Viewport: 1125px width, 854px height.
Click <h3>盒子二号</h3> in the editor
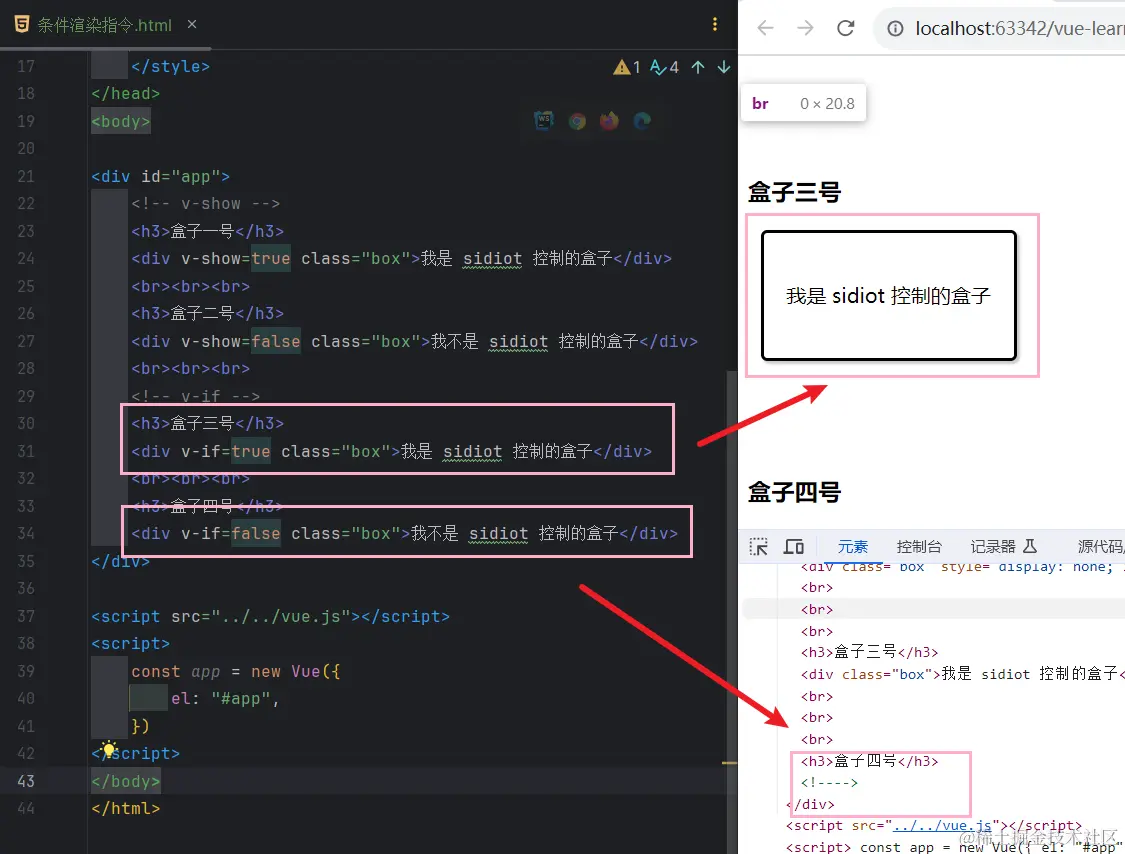[x=207, y=314]
